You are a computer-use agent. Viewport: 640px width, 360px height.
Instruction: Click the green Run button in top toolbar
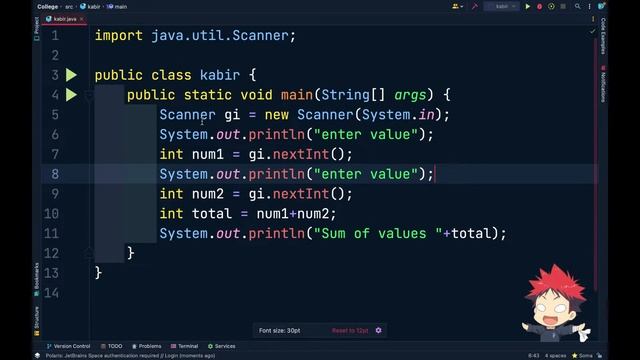[527, 7]
